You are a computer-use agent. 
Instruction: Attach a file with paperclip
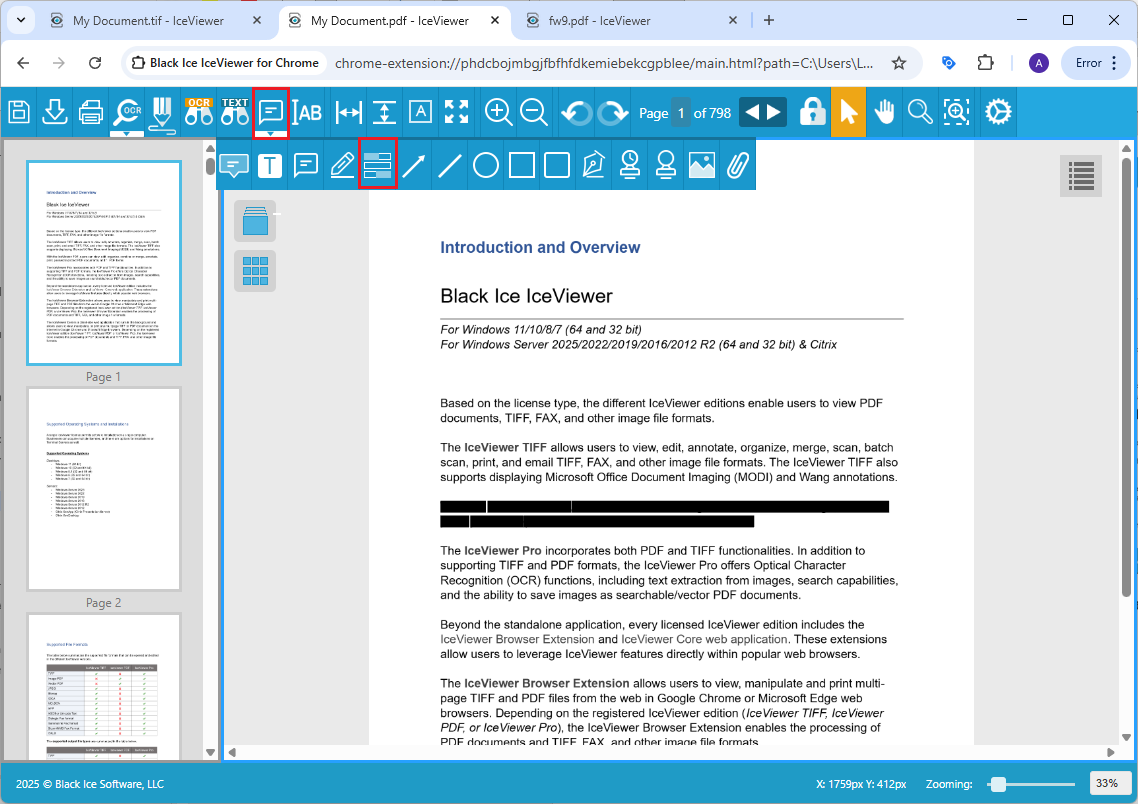pos(737,165)
